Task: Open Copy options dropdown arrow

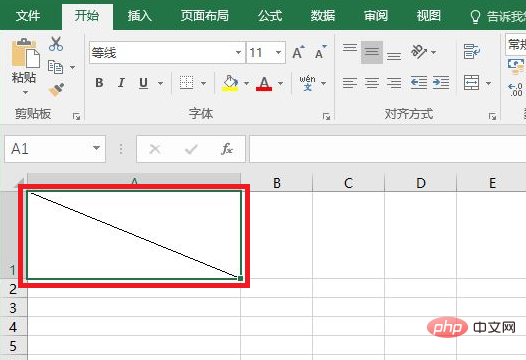Action: click(72, 67)
